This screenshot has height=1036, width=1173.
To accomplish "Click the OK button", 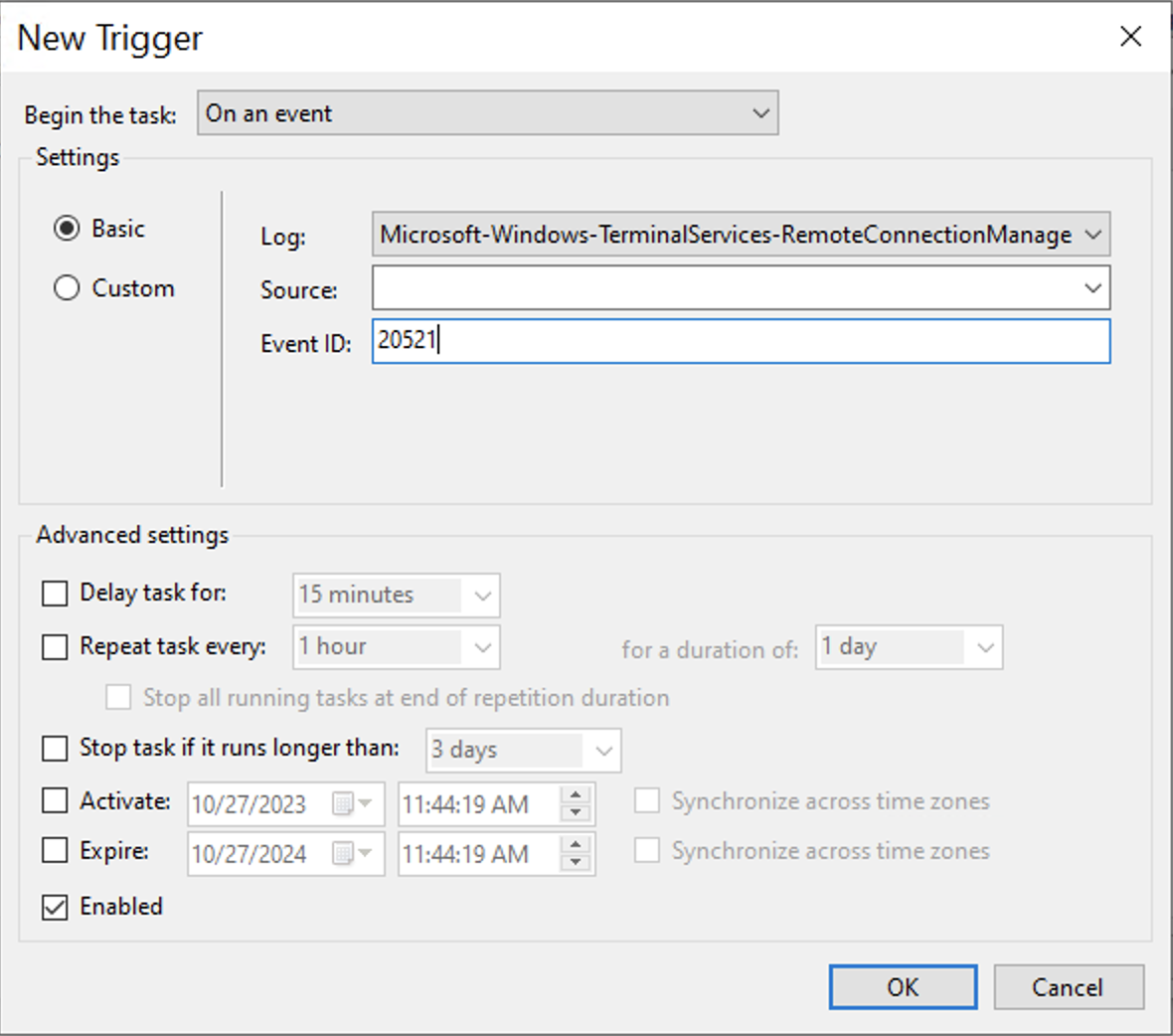I will point(903,987).
